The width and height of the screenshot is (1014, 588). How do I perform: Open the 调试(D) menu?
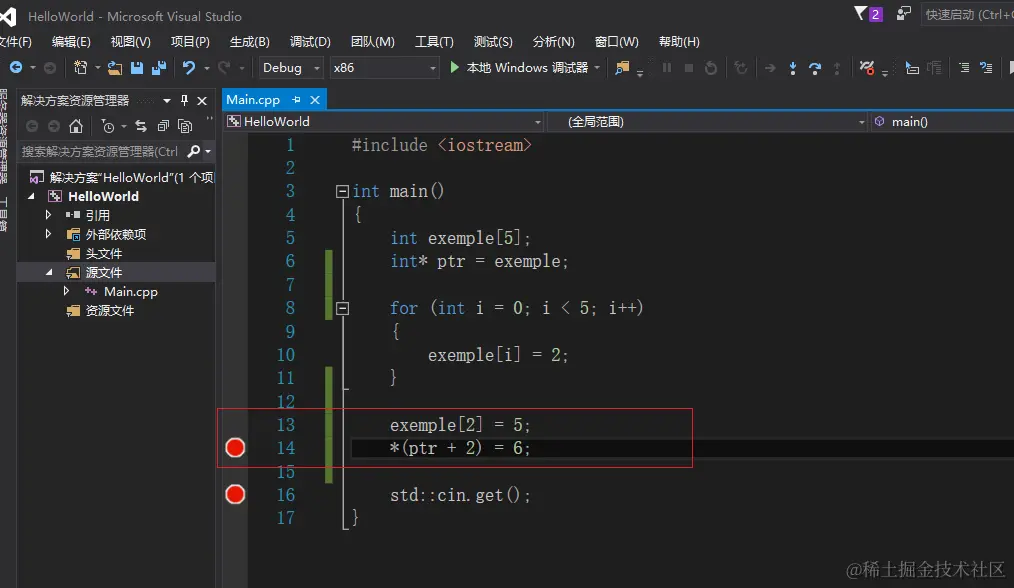(x=310, y=41)
